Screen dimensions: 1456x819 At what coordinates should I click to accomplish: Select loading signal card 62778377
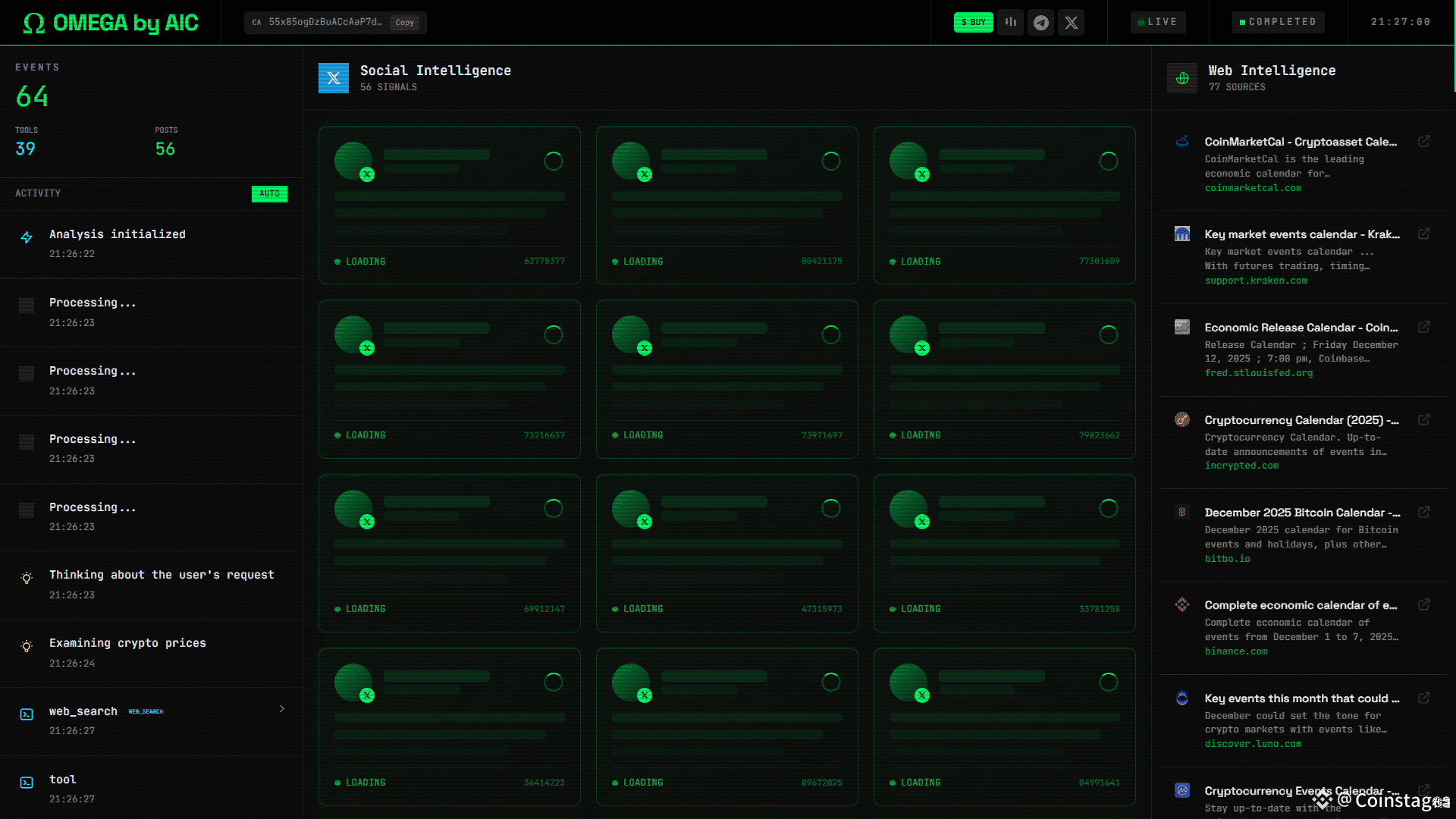[x=450, y=205]
